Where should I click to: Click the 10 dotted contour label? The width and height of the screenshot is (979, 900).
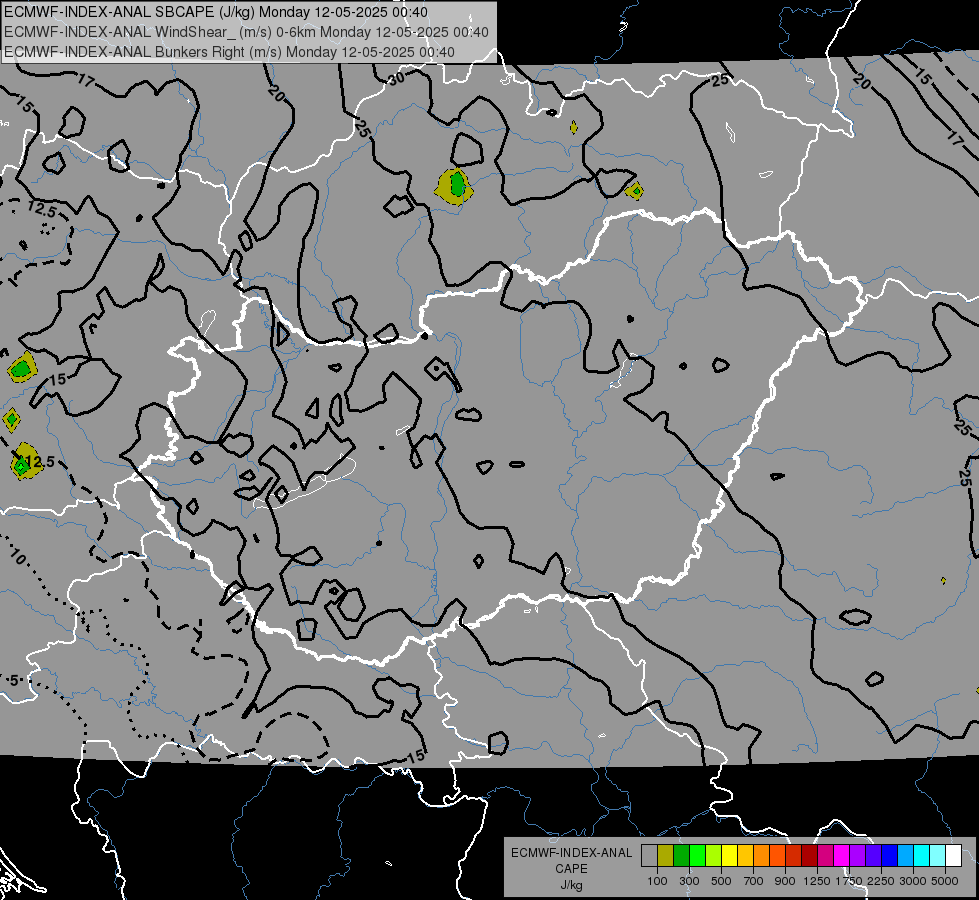pos(18,556)
